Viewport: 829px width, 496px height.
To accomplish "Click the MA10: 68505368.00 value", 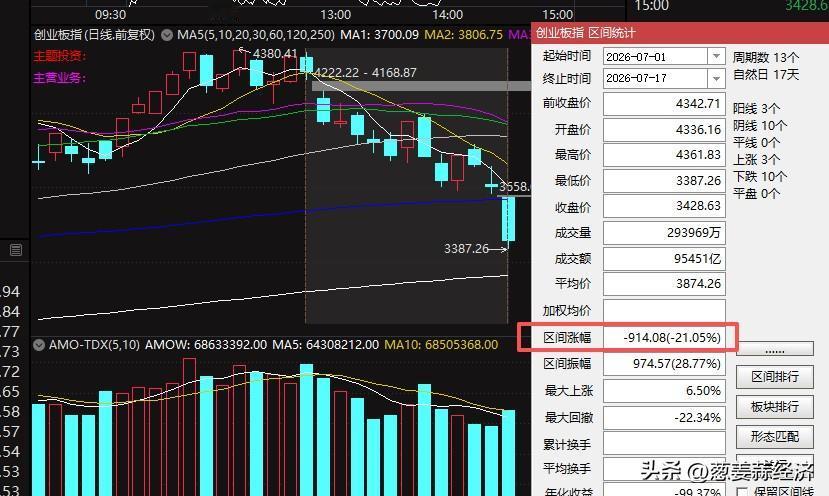I will click(x=441, y=345).
